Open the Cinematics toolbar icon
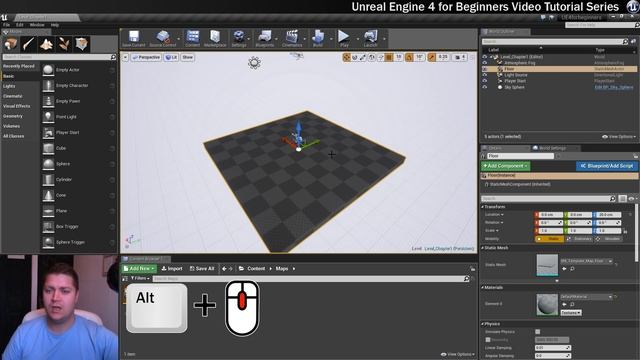This screenshot has width=640, height=360. tap(292, 37)
